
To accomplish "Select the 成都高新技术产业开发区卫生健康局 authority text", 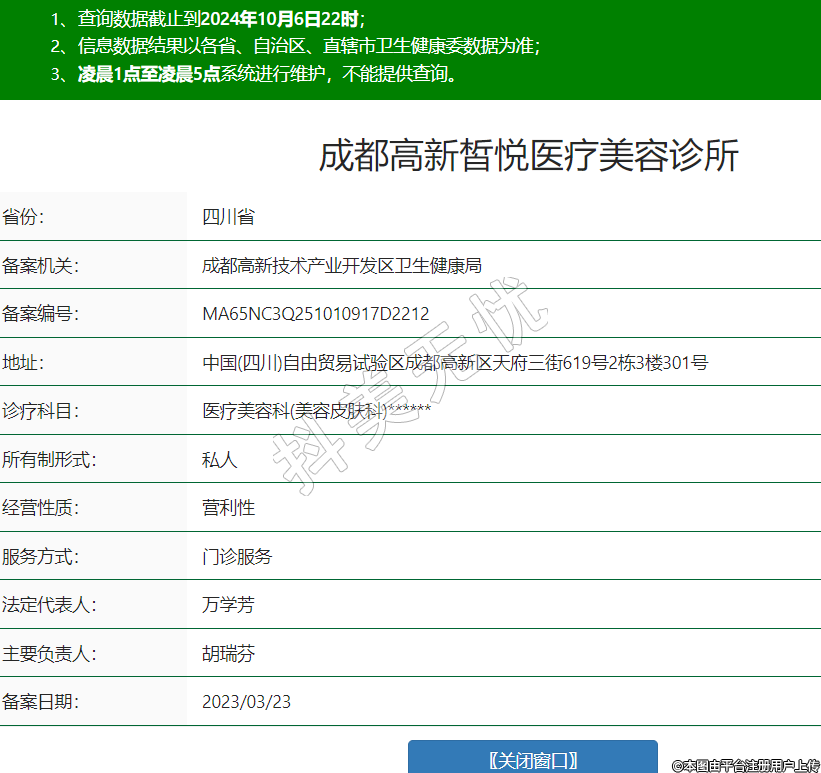I will (341, 265).
